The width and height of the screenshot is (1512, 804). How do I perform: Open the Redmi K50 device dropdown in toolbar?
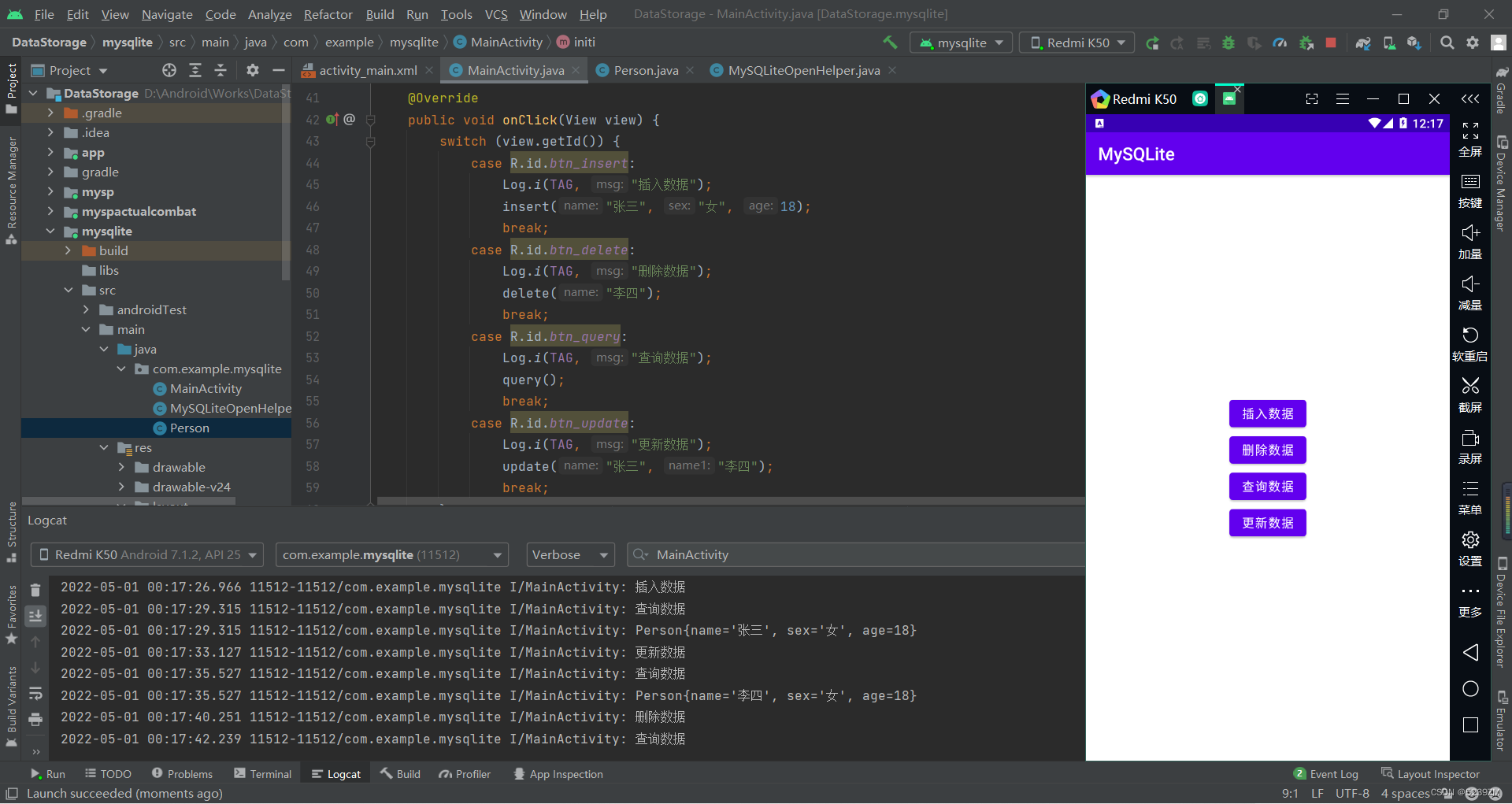pyautogui.click(x=1077, y=43)
